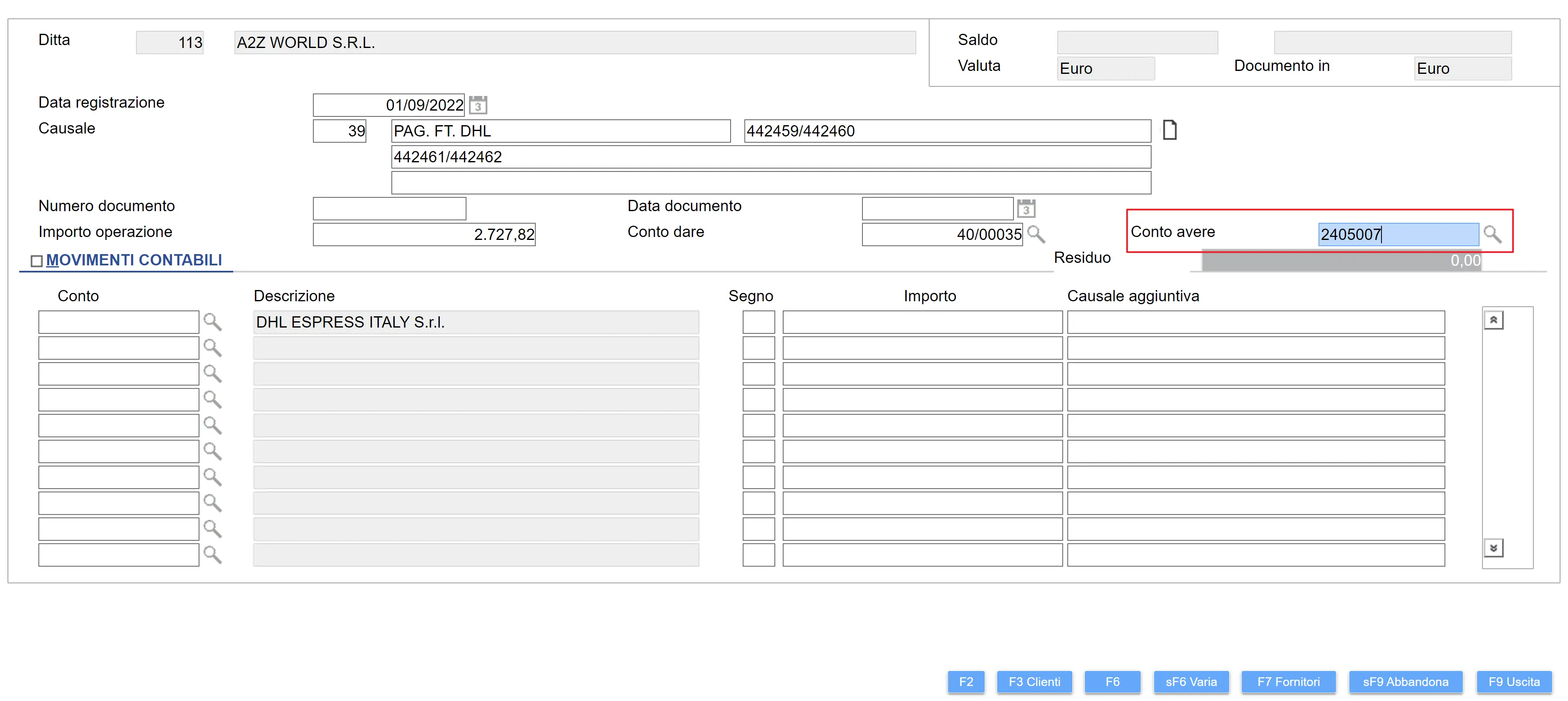The height and width of the screenshot is (701, 1568).
Task: Toggle the Movimenti Contabili checkbox
Action: [x=37, y=261]
